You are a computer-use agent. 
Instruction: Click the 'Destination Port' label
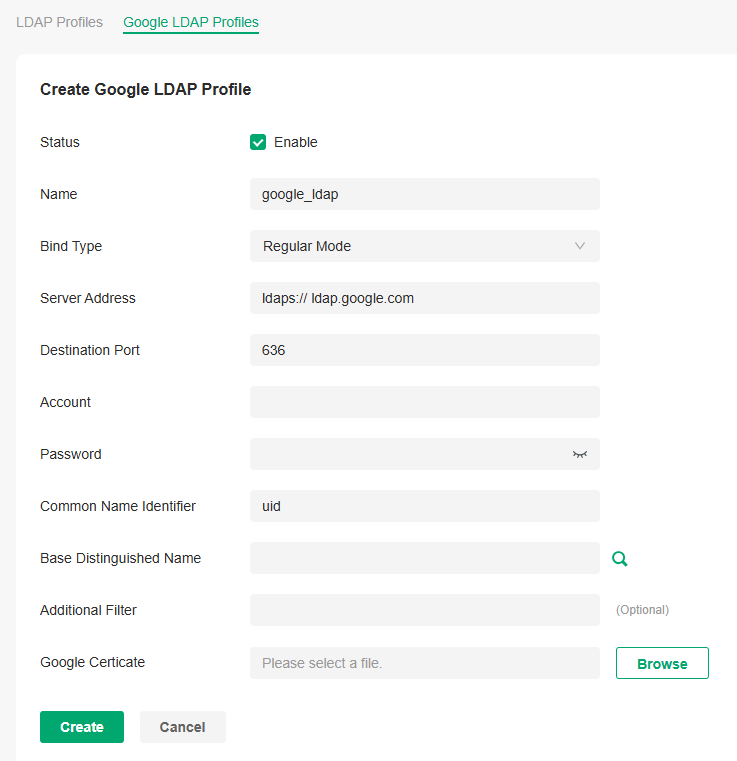coord(90,350)
